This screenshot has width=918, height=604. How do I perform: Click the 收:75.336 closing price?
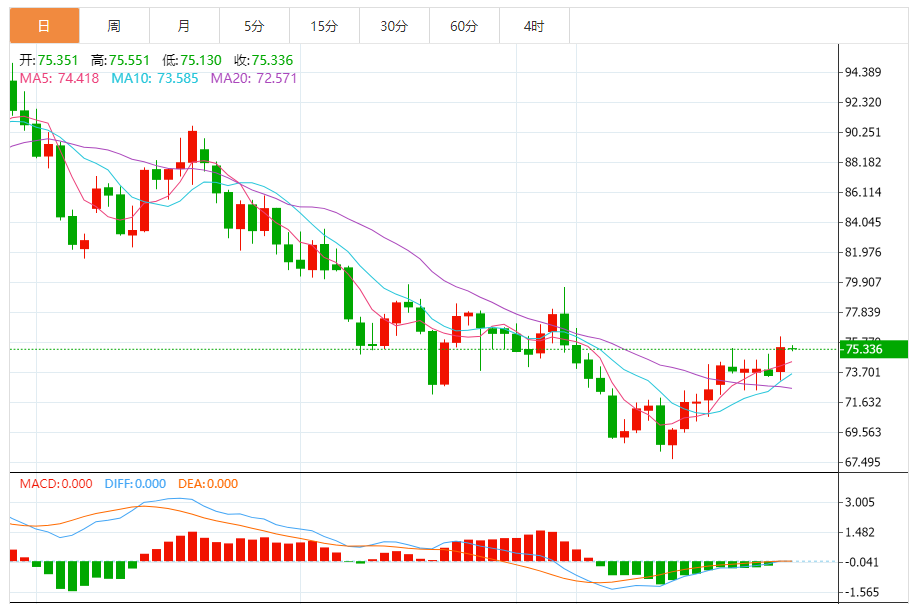(x=263, y=60)
